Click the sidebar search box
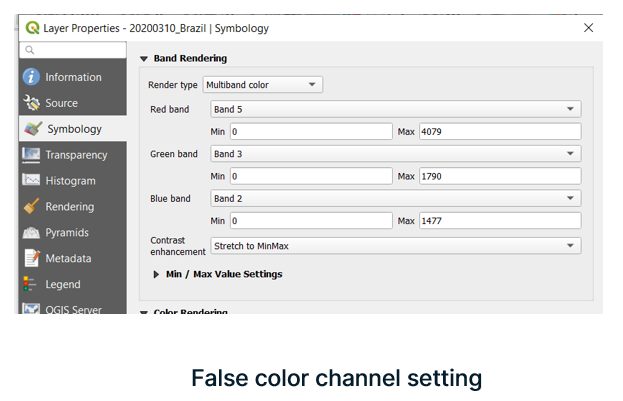This screenshot has width=623, height=401. [x=72, y=50]
